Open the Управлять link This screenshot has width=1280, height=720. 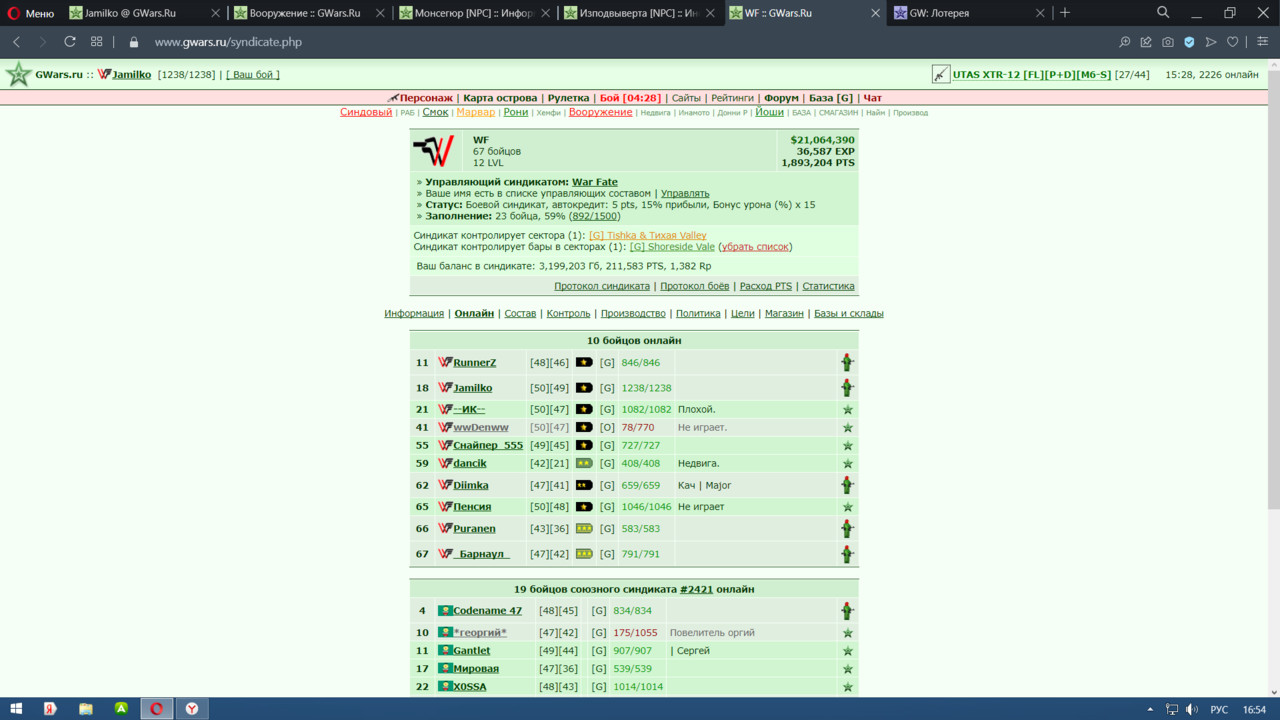pyautogui.click(x=685, y=193)
